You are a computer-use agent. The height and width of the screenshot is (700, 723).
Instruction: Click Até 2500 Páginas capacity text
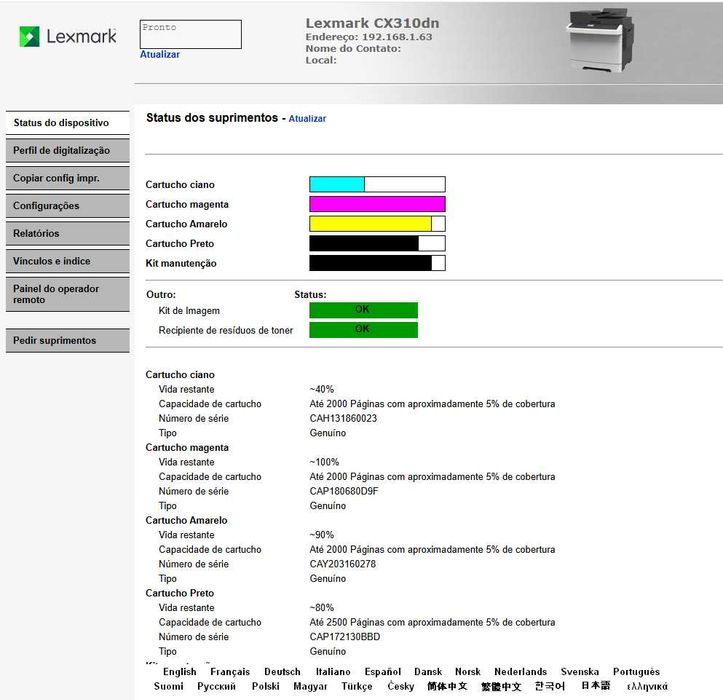432,623
